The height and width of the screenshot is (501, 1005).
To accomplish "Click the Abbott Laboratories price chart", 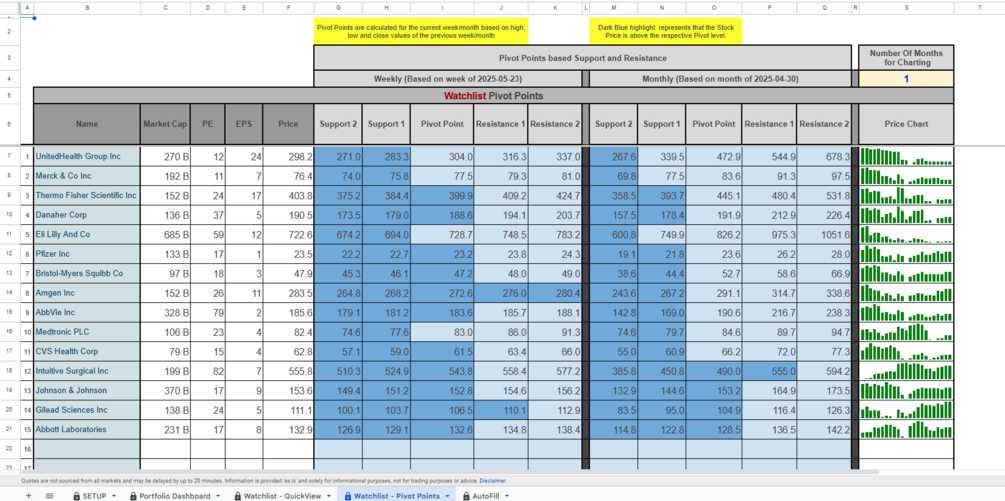I will 906,429.
